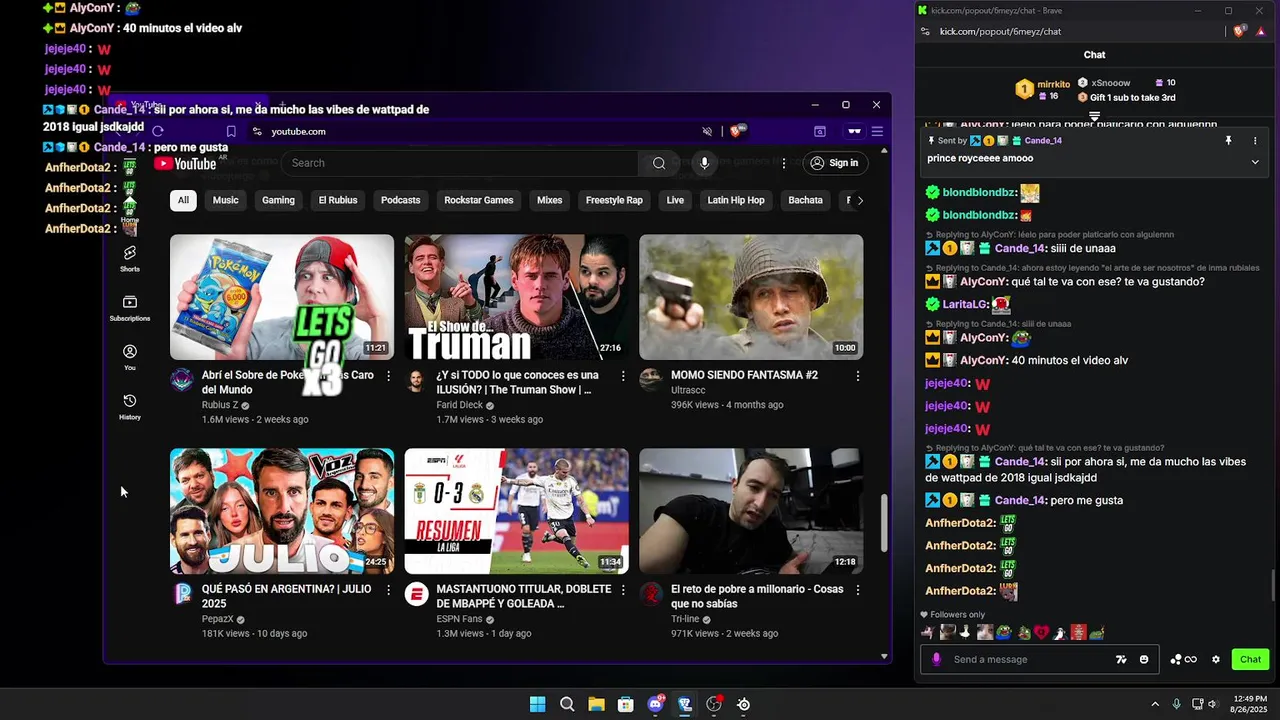
Task: Open options for El reto de pobre video
Action: coord(858,590)
